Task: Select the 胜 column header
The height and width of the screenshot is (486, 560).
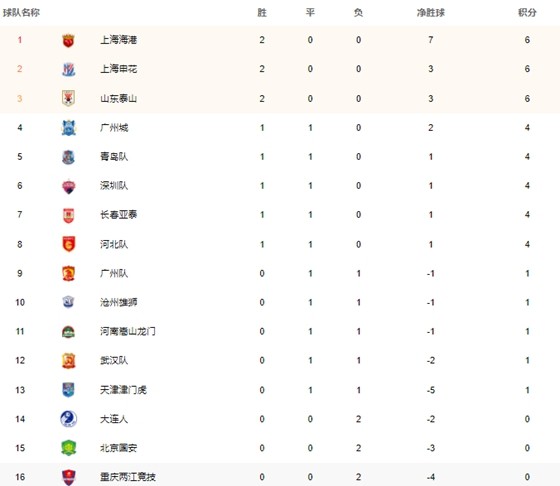Action: click(262, 13)
